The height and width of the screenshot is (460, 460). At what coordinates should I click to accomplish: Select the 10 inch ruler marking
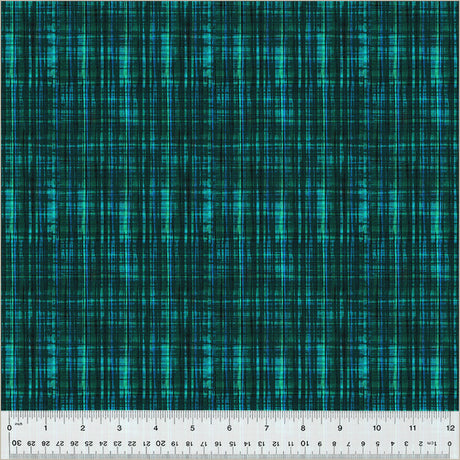tap(377, 428)
